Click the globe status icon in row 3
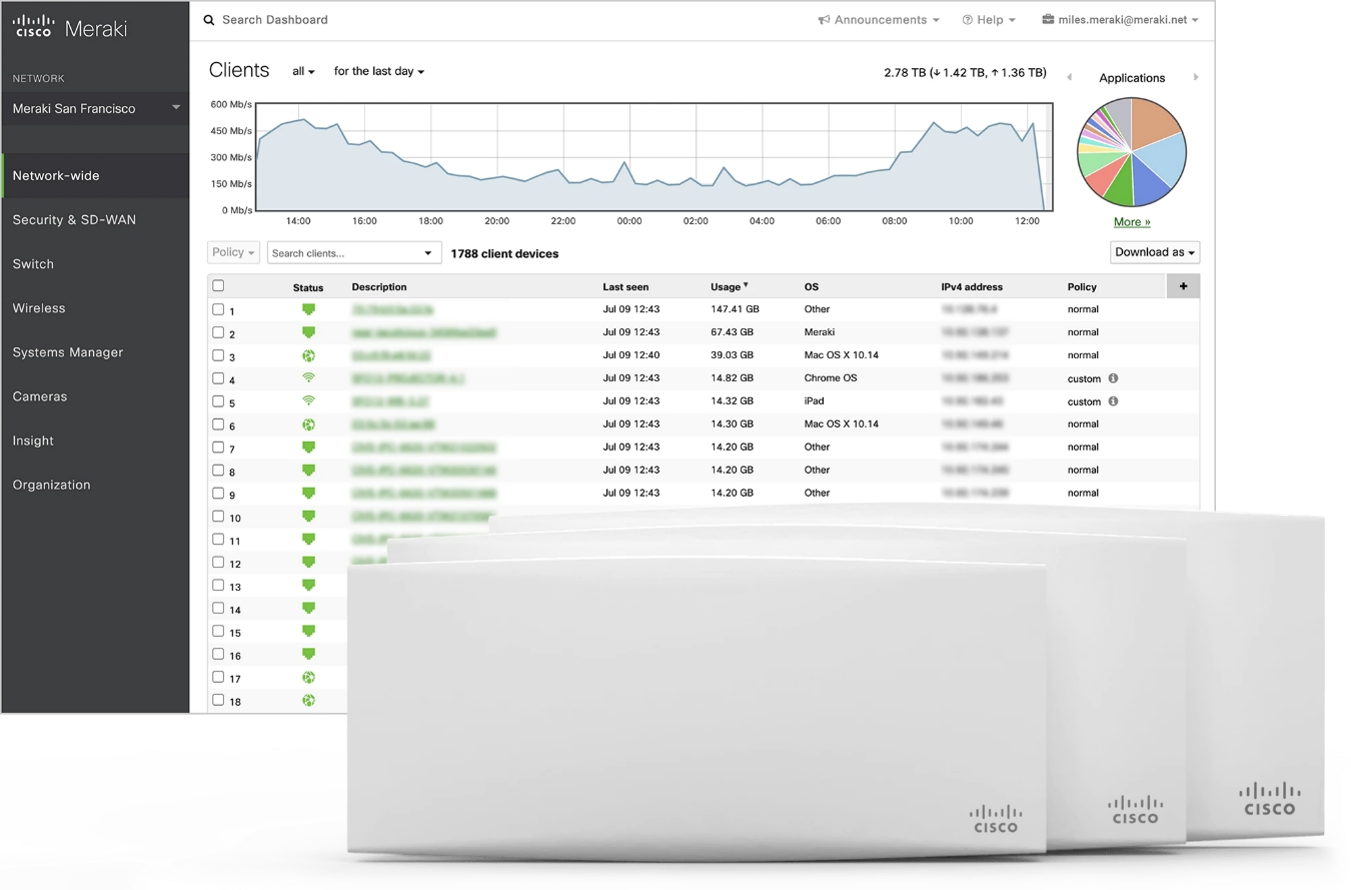 (309, 355)
